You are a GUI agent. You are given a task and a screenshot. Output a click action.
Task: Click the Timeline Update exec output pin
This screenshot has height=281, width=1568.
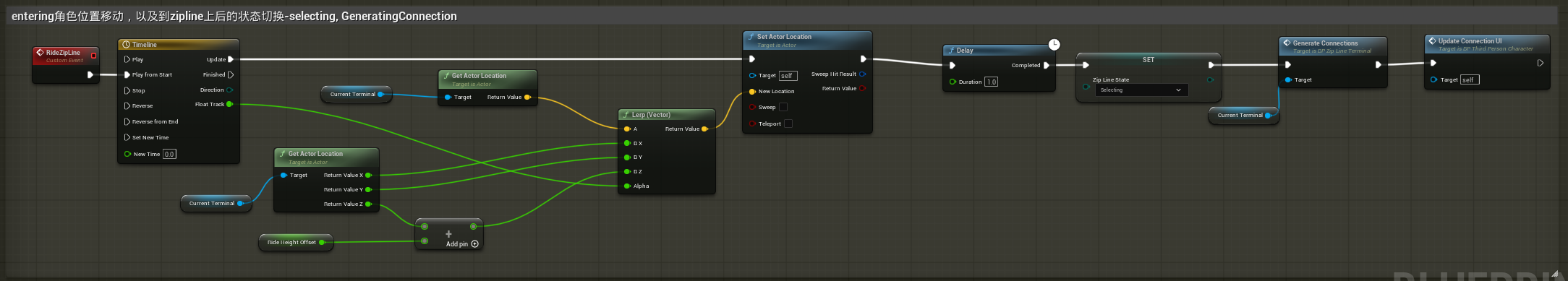coord(231,59)
